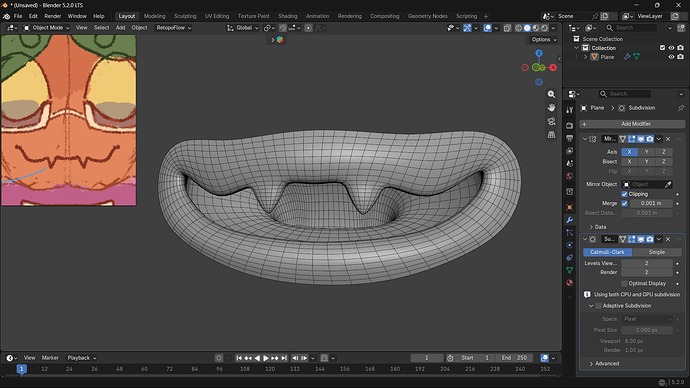Pick Mirror Object with eyedropper

668,184
